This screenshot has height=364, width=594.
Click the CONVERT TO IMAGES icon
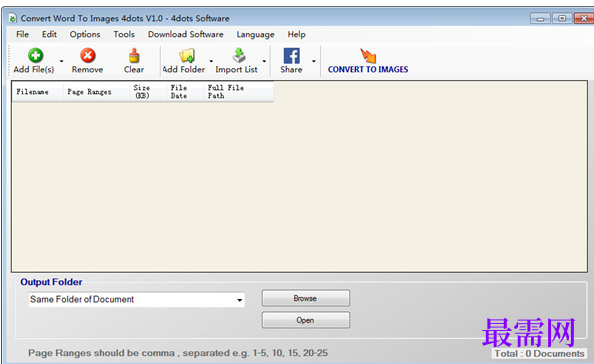click(368, 55)
